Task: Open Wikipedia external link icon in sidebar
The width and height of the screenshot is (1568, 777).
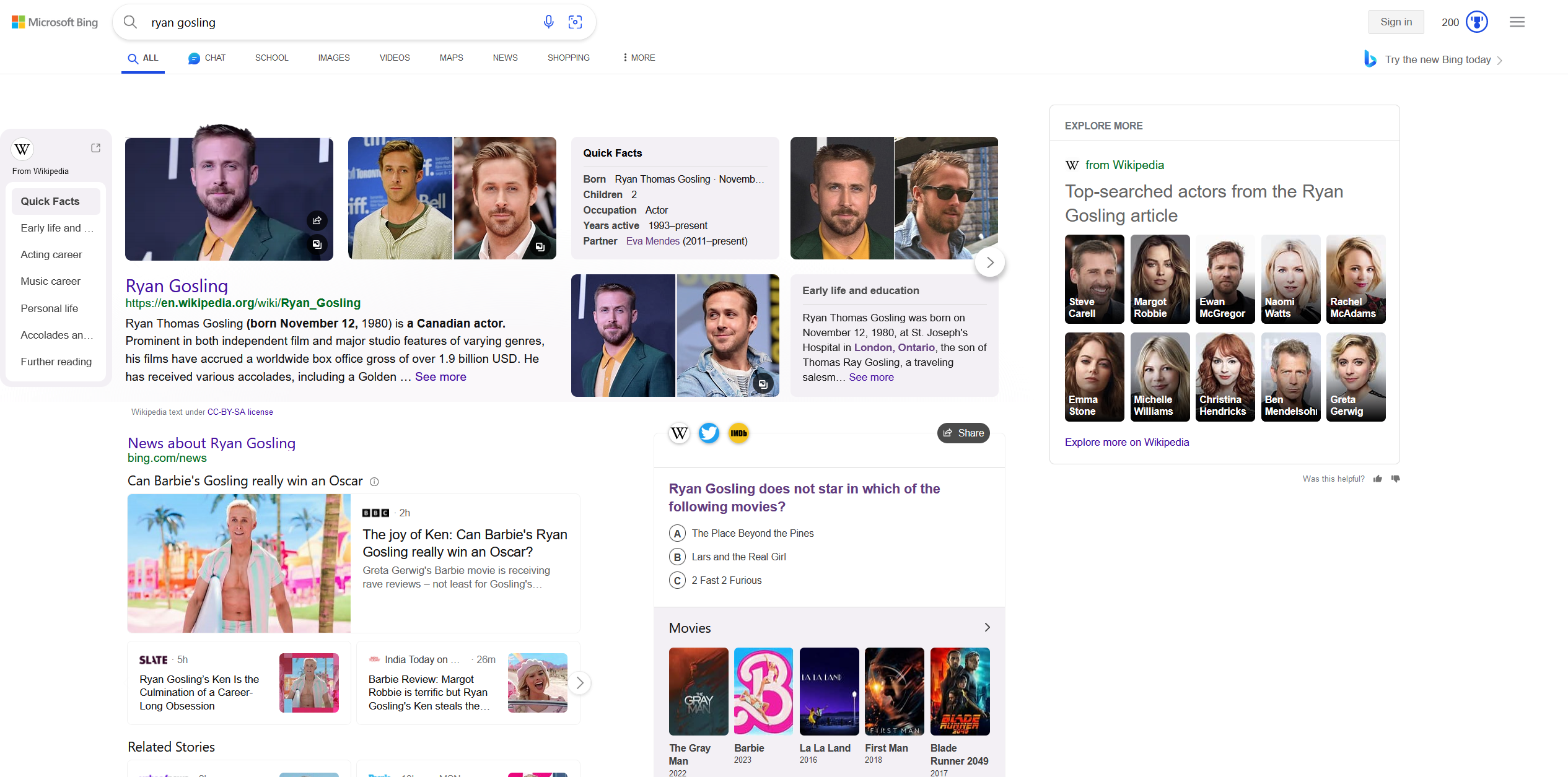Action: 95,148
